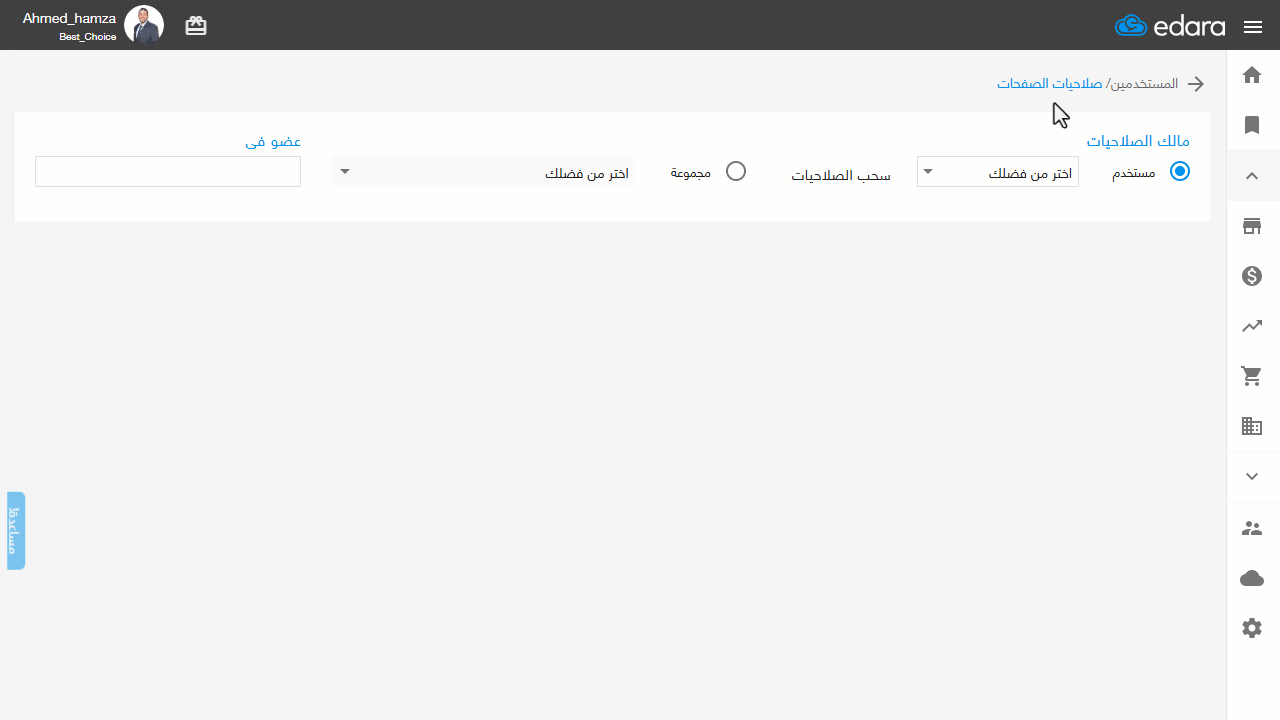Open the hamburger menu
Image resolution: width=1280 pixels, height=720 pixels.
[x=1253, y=27]
